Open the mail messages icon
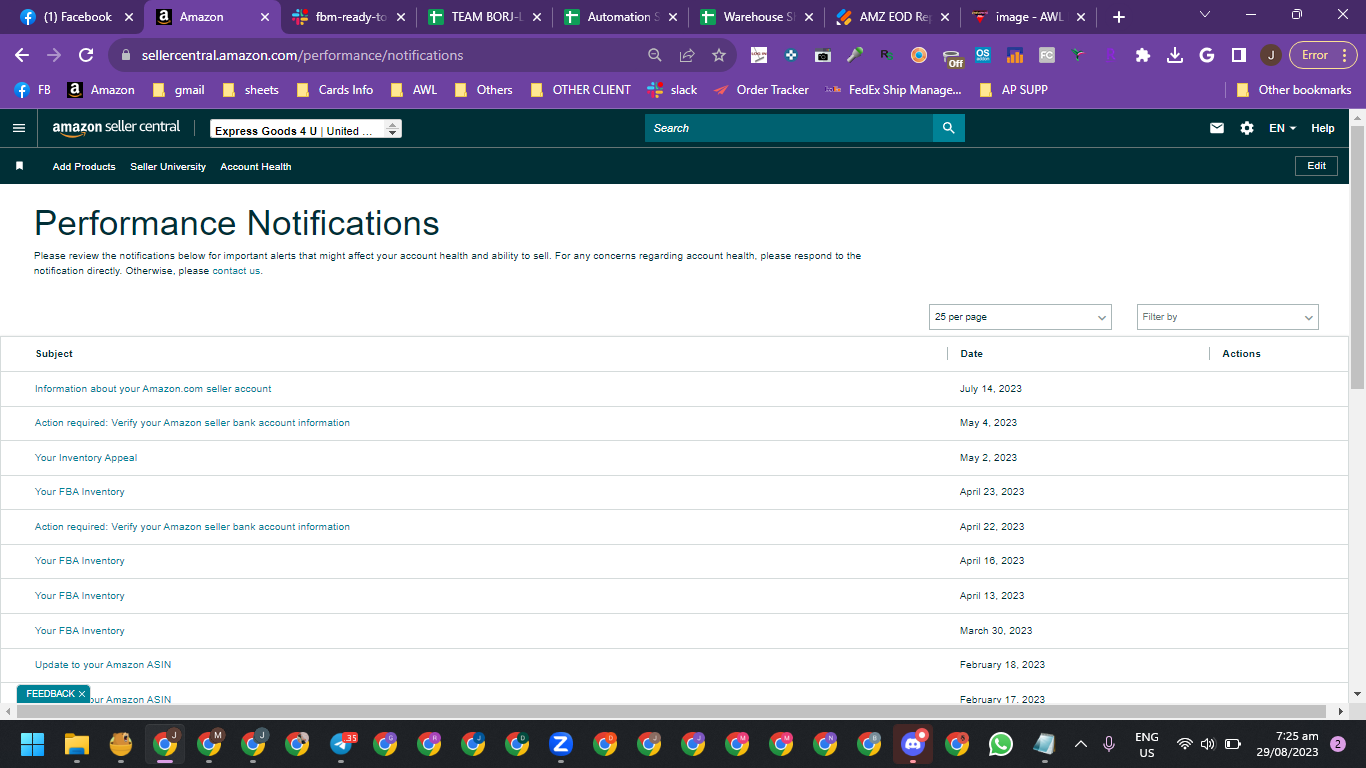The height and width of the screenshot is (768, 1366). [1217, 128]
